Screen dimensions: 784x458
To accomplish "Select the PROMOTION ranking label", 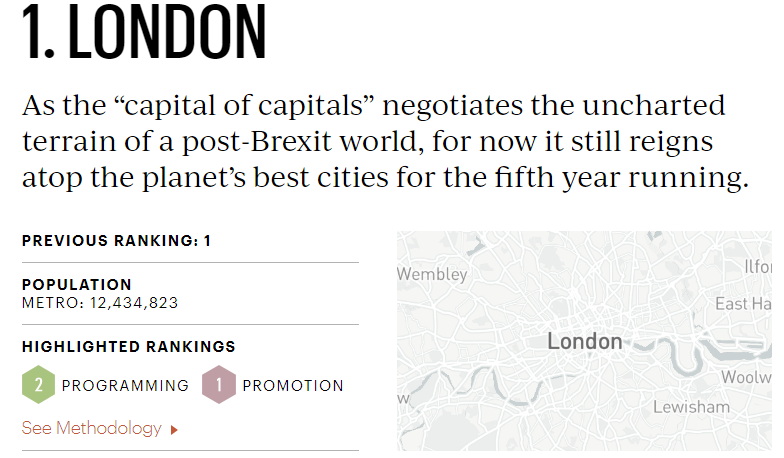I will click(x=293, y=386).
